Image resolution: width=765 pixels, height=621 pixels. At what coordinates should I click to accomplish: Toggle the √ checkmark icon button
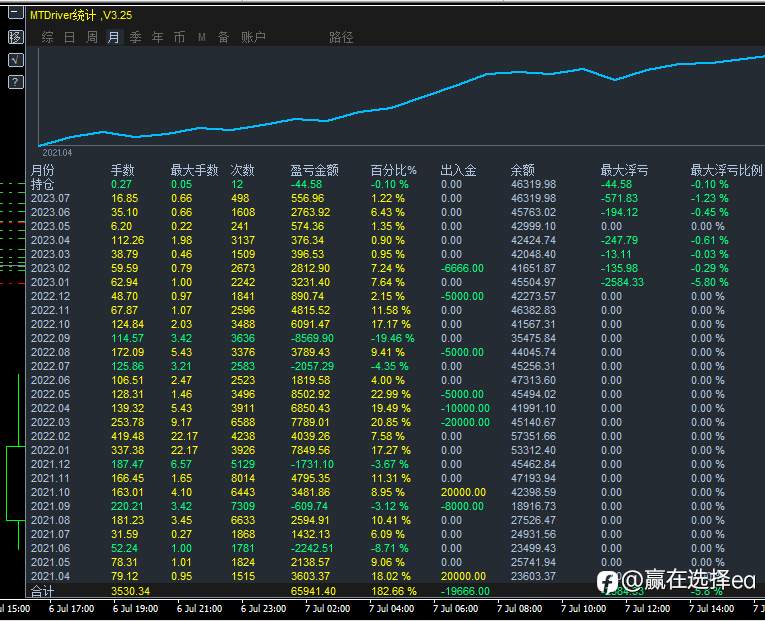point(16,60)
